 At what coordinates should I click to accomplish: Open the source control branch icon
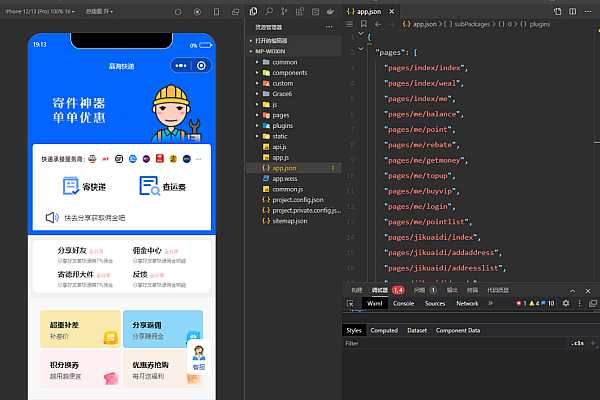(x=284, y=11)
